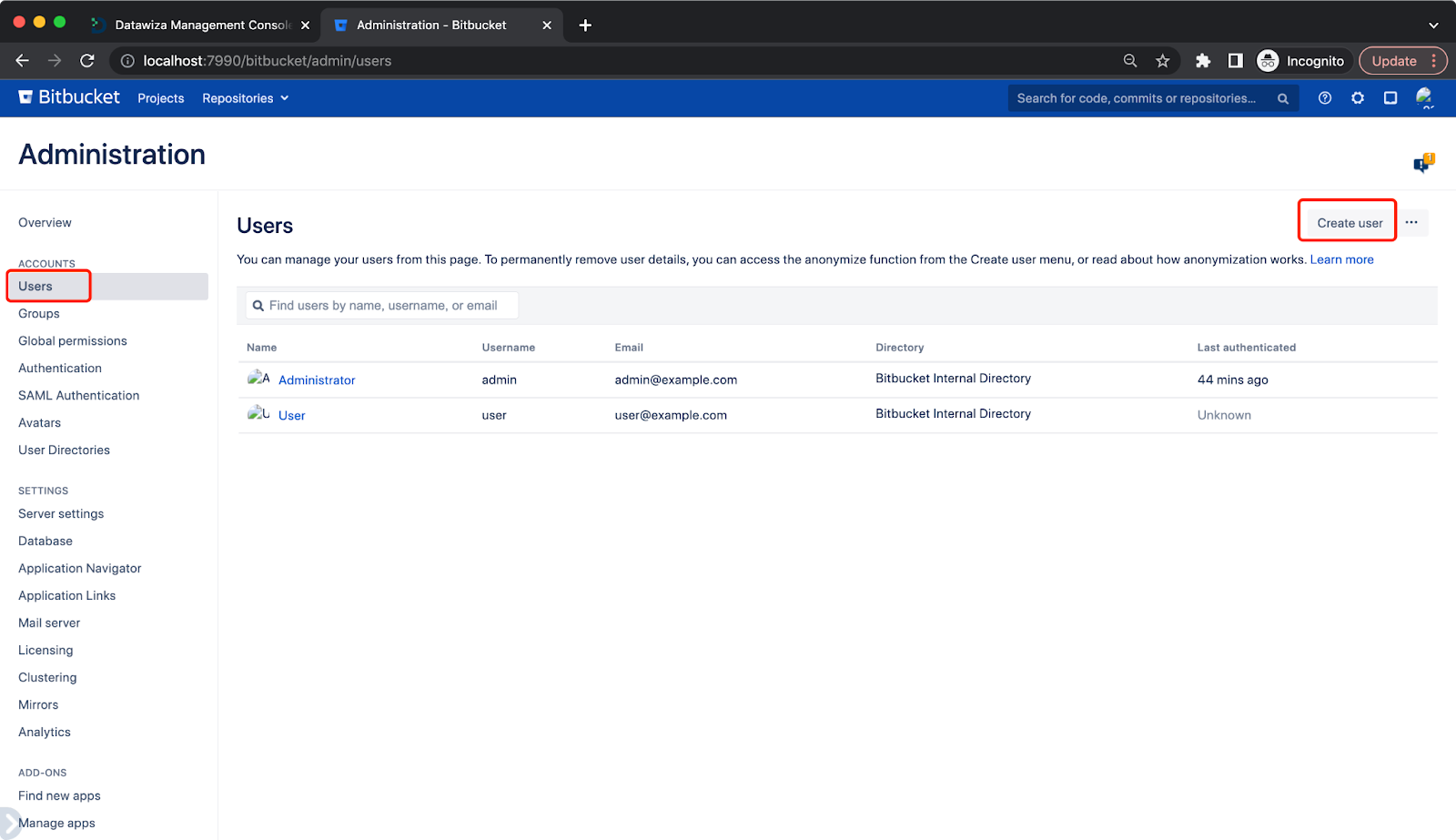Open Application Navigator
This screenshot has width=1456, height=840.
tap(80, 569)
